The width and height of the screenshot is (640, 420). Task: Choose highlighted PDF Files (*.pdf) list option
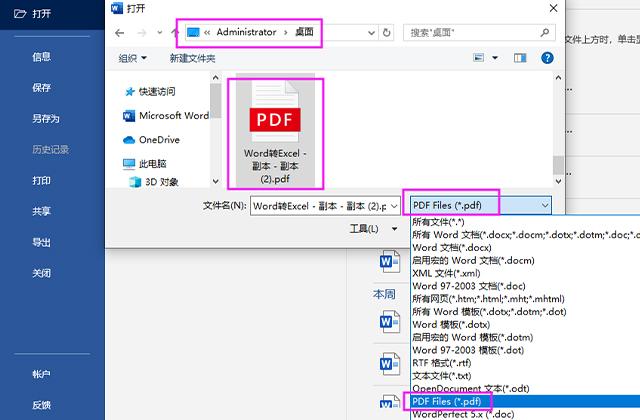click(x=525, y=401)
